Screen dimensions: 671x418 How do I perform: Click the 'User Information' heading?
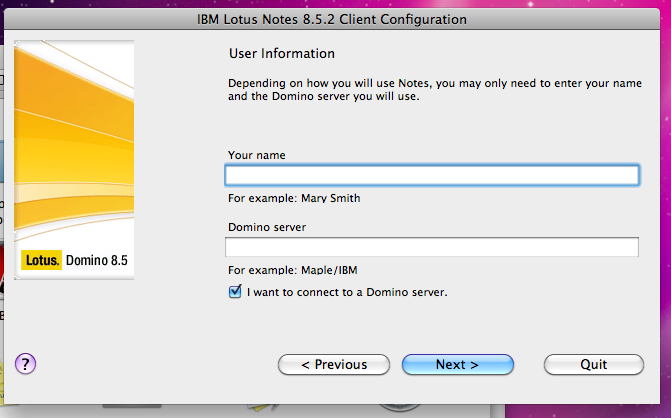(282, 53)
